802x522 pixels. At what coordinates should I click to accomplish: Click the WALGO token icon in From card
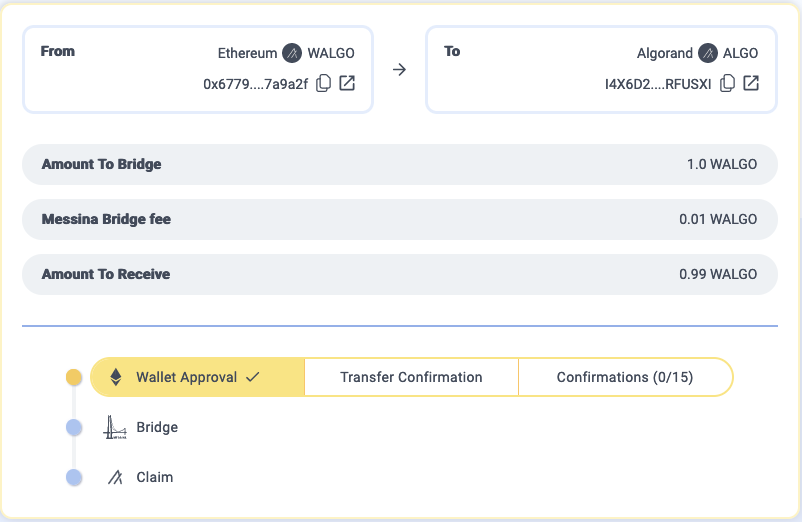coord(292,53)
